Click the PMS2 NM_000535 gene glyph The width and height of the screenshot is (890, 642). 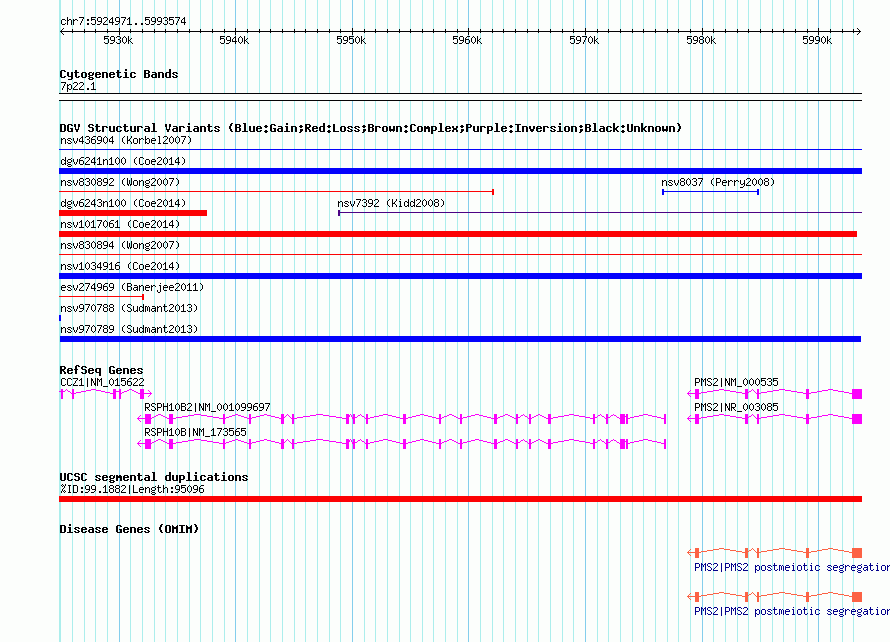point(775,393)
